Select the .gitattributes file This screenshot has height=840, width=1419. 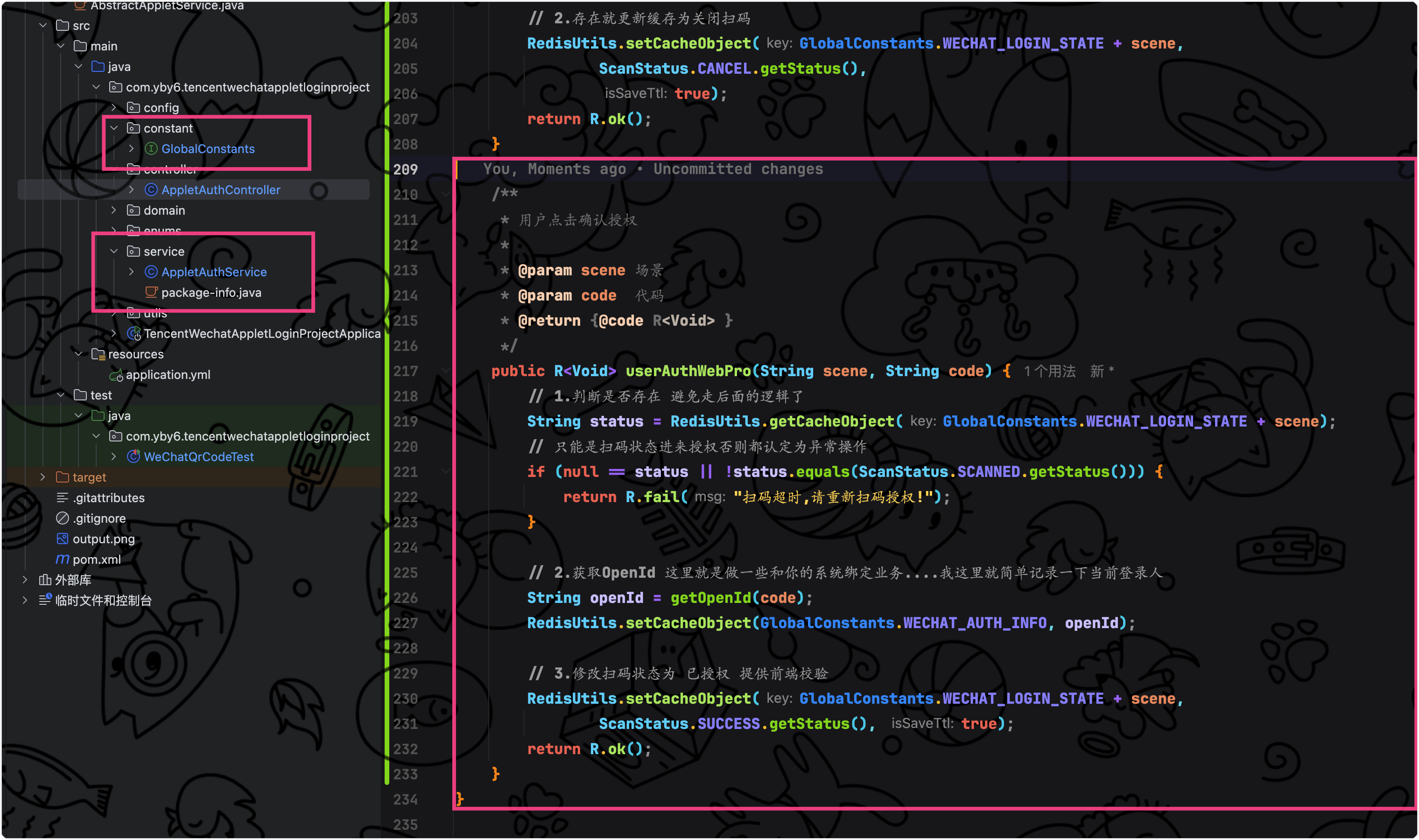pyautogui.click(x=108, y=498)
